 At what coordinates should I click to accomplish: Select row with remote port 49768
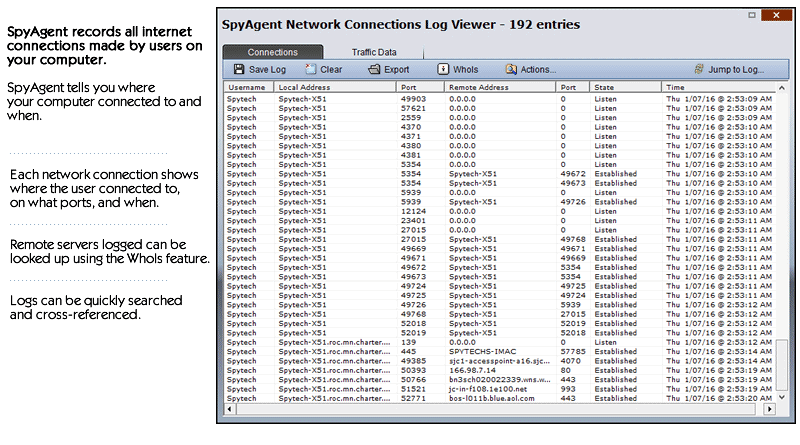(500, 239)
